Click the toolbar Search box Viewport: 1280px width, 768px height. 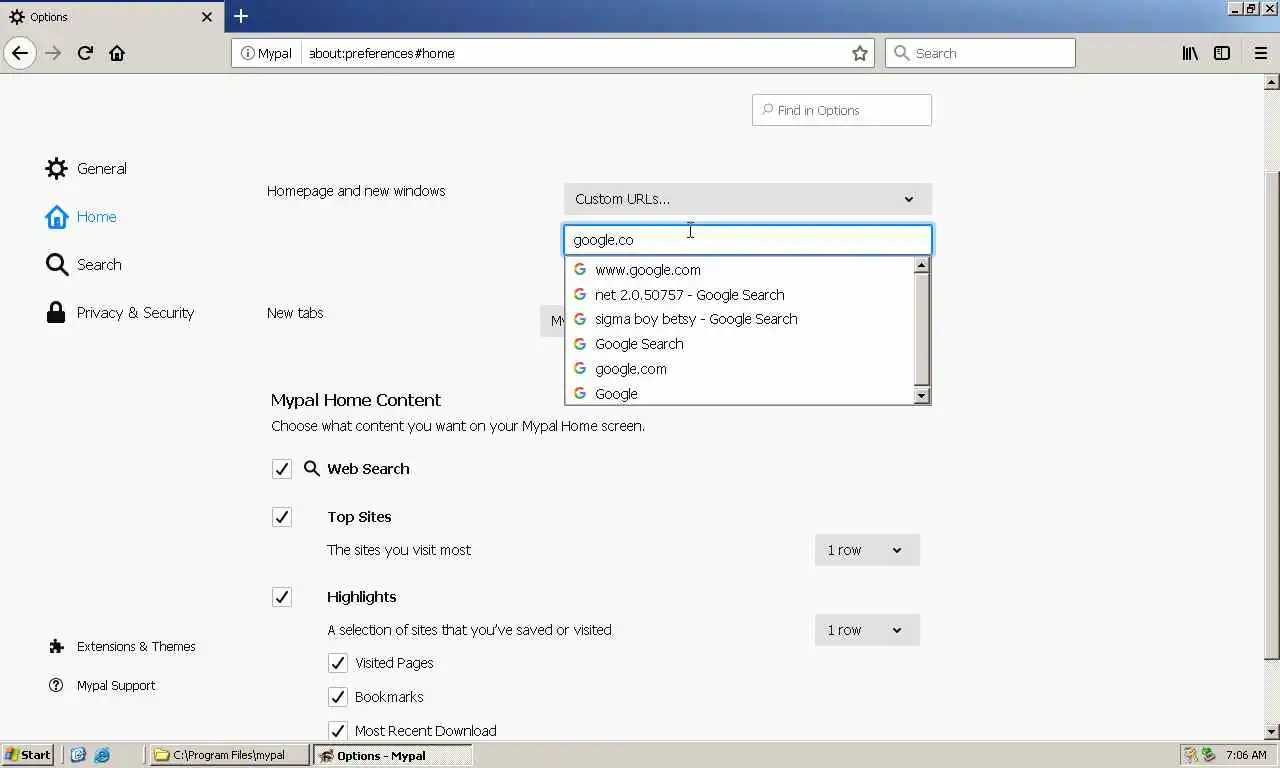pyautogui.click(x=980, y=53)
